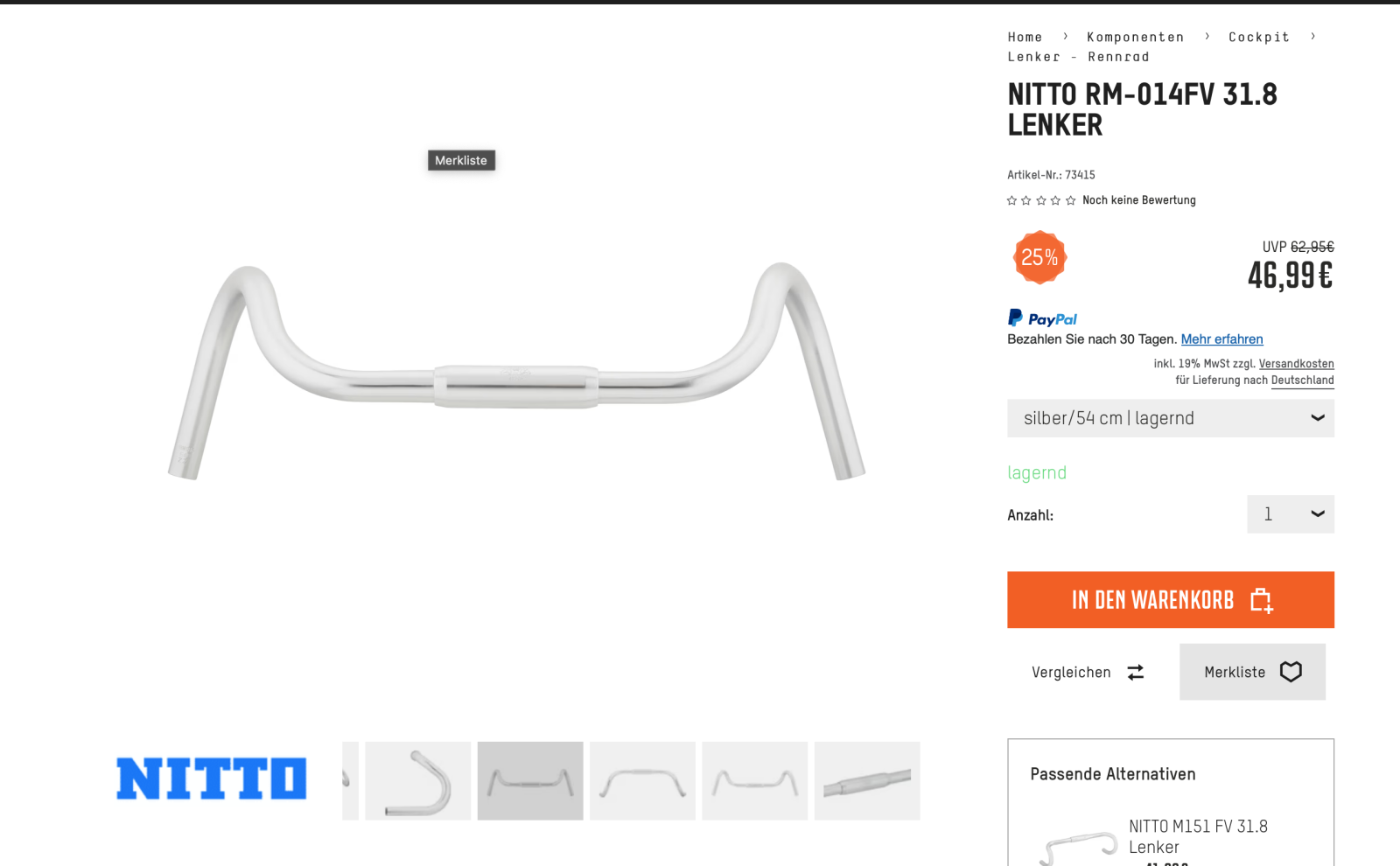1400x866 pixels.
Task: Click the PayPal logo
Action: (x=1042, y=318)
